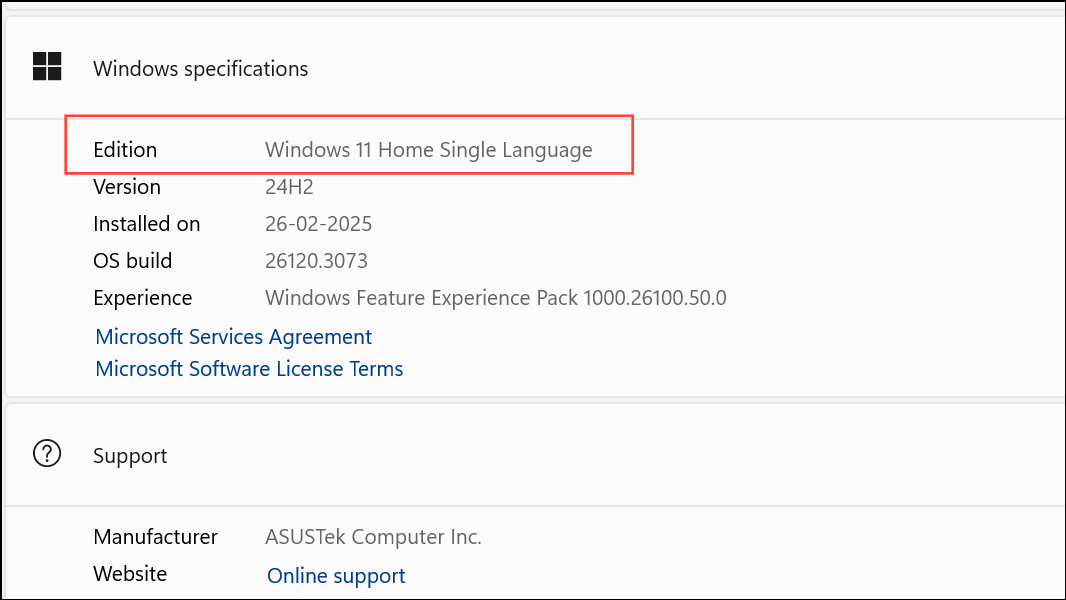Open Microsoft Software License Terms

pyautogui.click(x=248, y=369)
